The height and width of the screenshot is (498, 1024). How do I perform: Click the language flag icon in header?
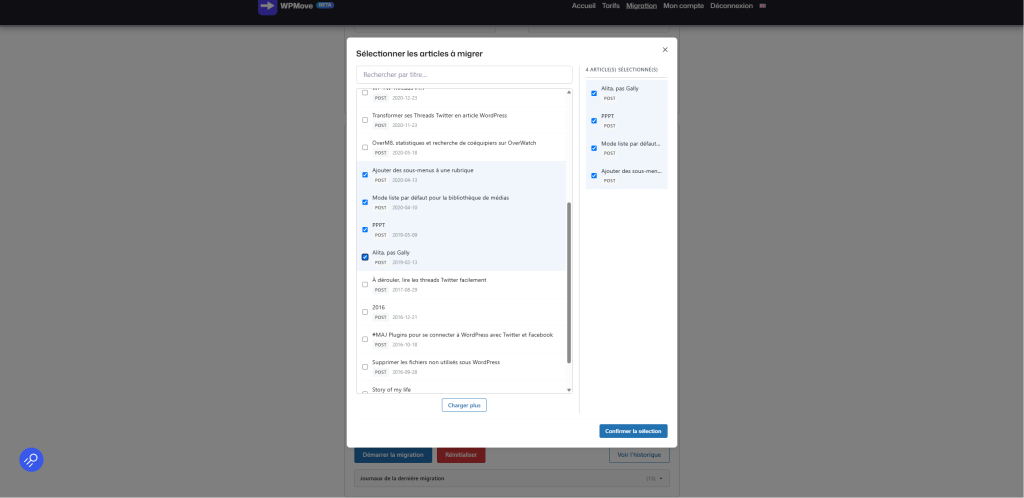[x=762, y=6]
